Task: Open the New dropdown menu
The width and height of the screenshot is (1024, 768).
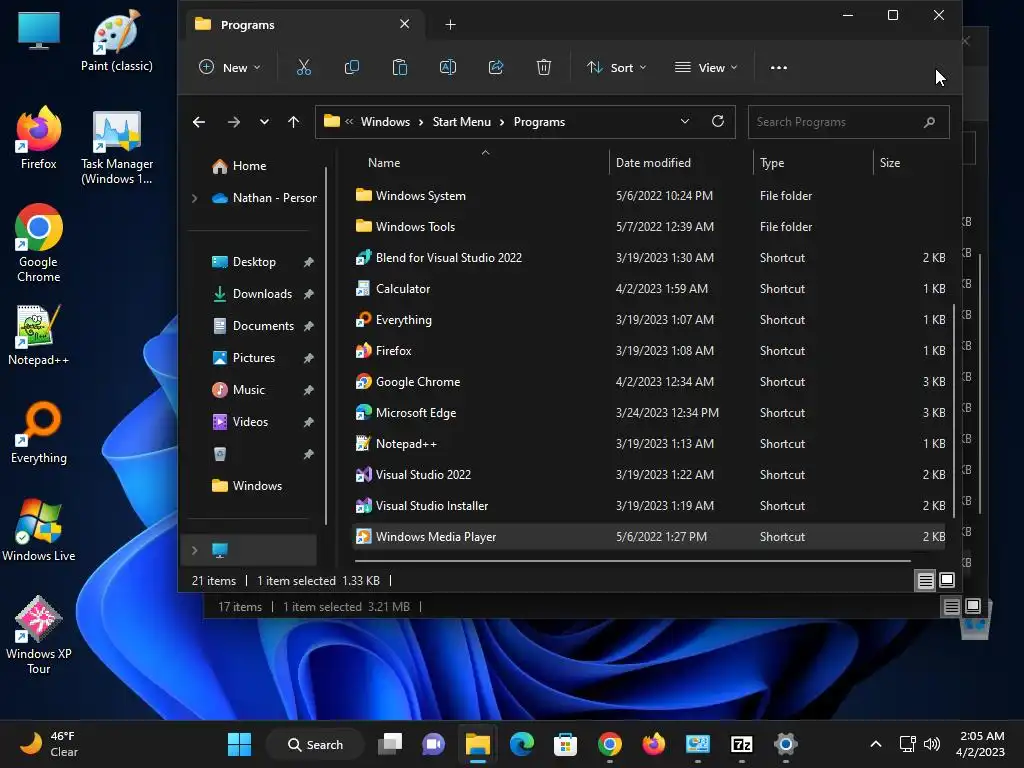Action: 230,67
